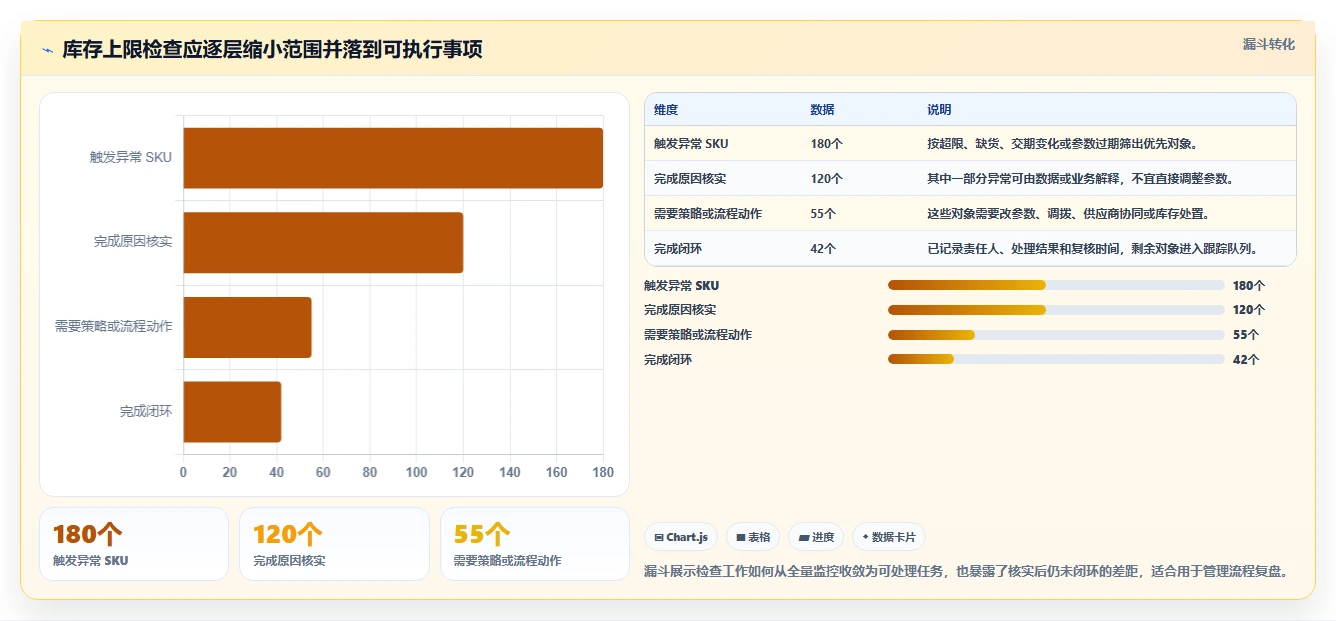The width and height of the screenshot is (1336, 621).
Task: Click the 说明 column header
Action: [939, 110]
